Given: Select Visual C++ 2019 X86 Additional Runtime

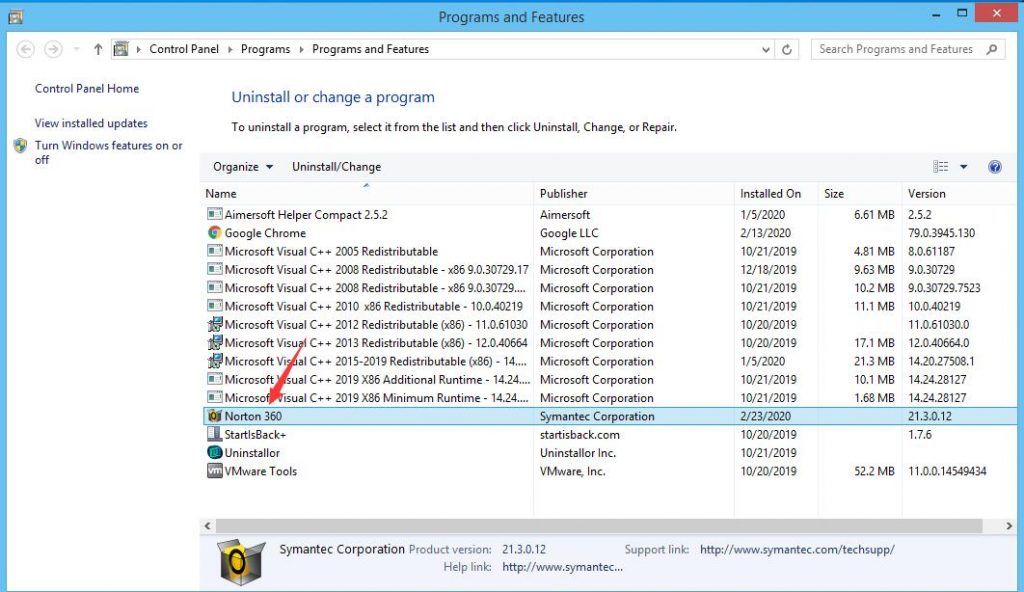Looking at the screenshot, I should (377, 380).
